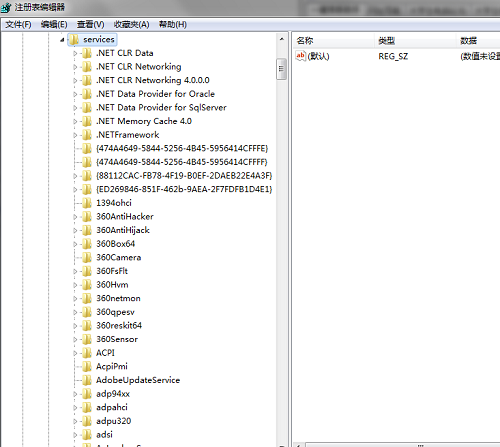The height and width of the screenshot is (447, 500).
Task: Select the adp94xx key label
Action: 113,394
